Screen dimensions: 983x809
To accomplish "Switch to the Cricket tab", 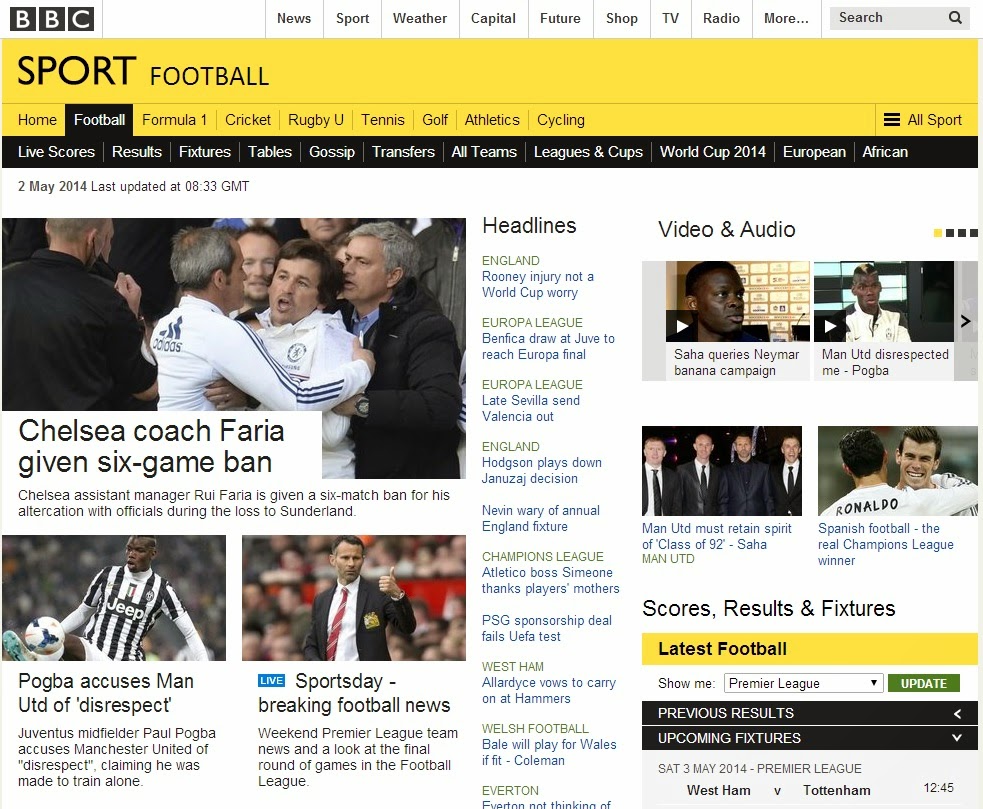I will tap(248, 120).
